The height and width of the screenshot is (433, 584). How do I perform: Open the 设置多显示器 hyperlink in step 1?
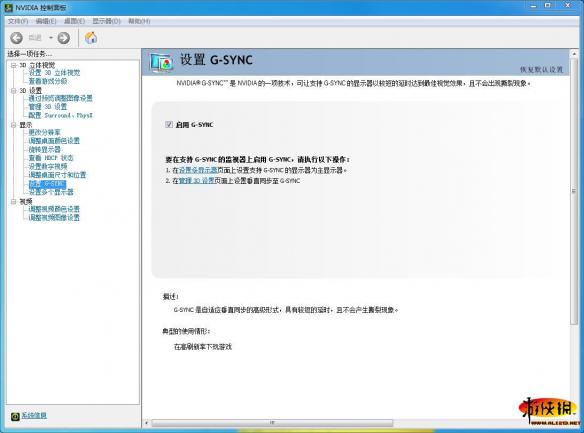pos(198,170)
